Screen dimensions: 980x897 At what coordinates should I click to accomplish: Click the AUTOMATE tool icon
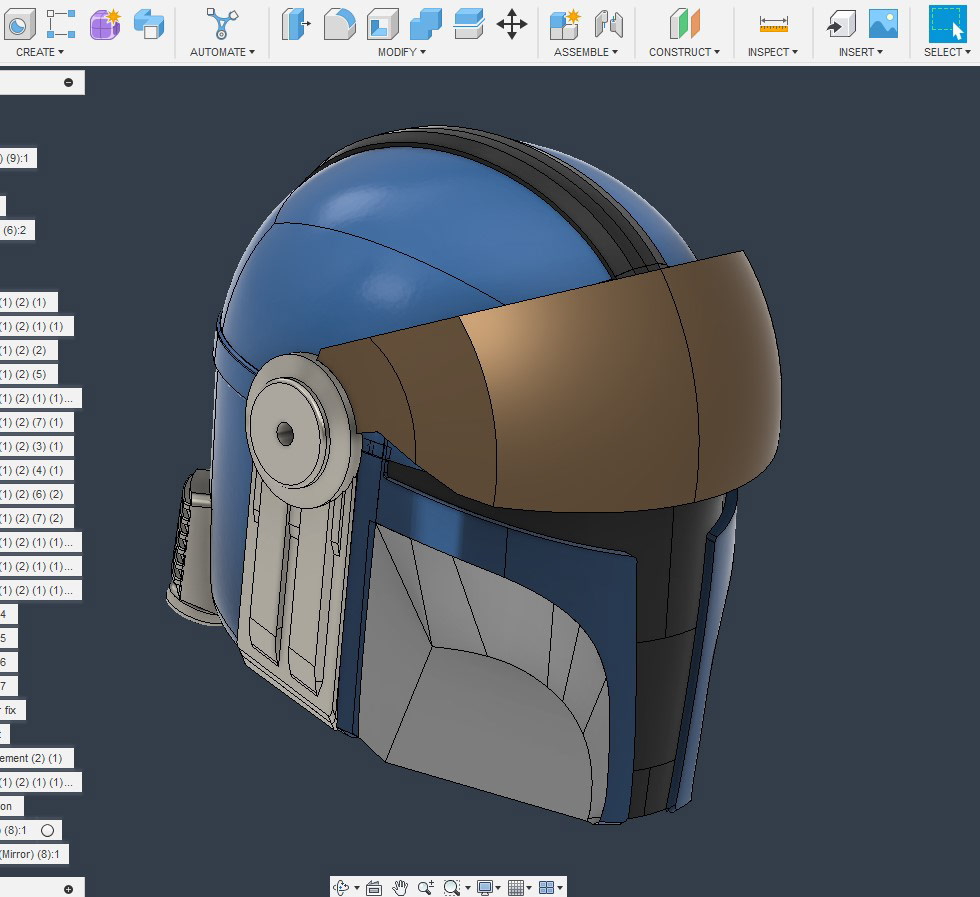[x=222, y=24]
